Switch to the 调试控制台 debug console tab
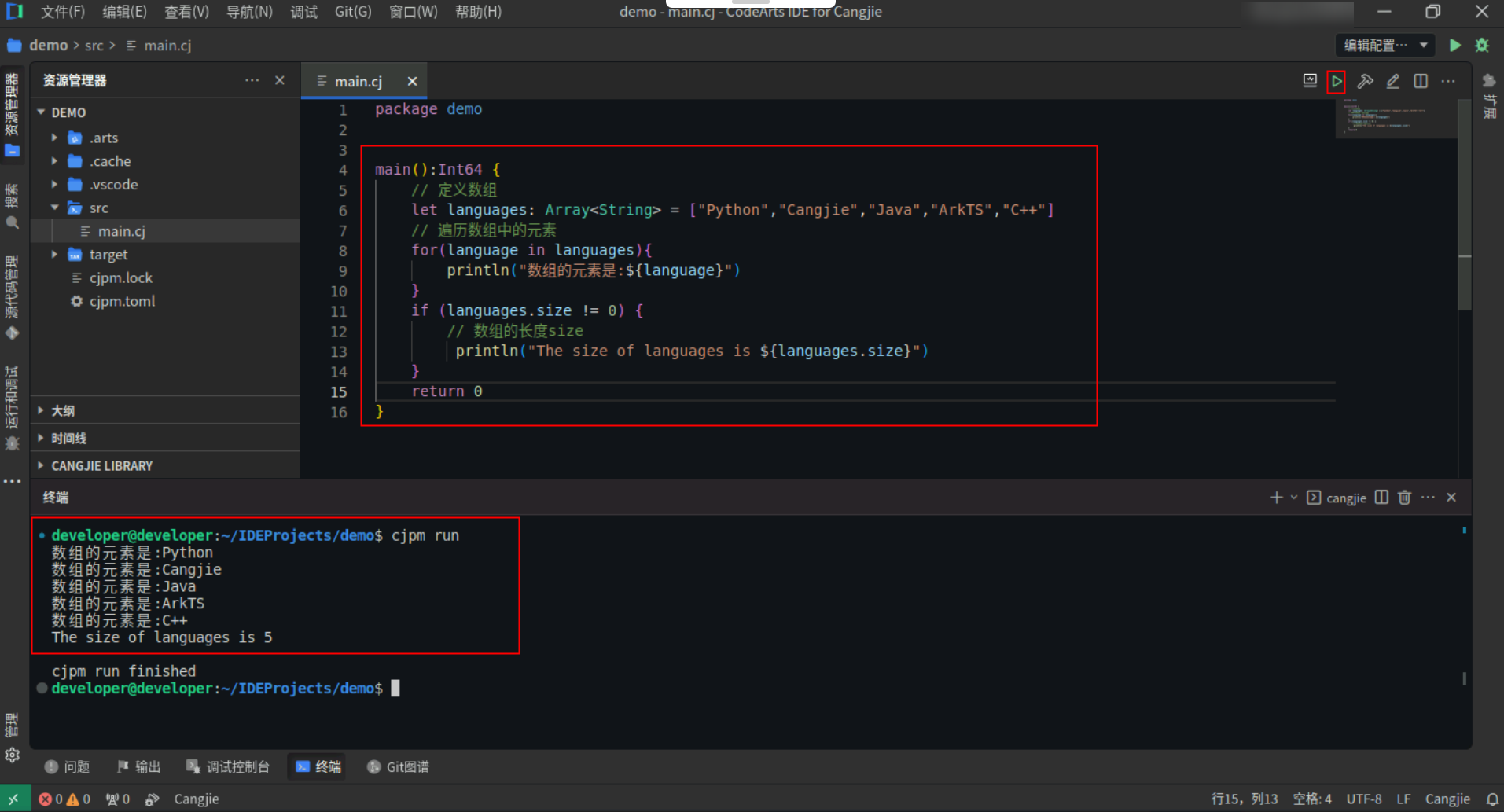Screen dimensions: 1504x812 [x=228, y=766]
